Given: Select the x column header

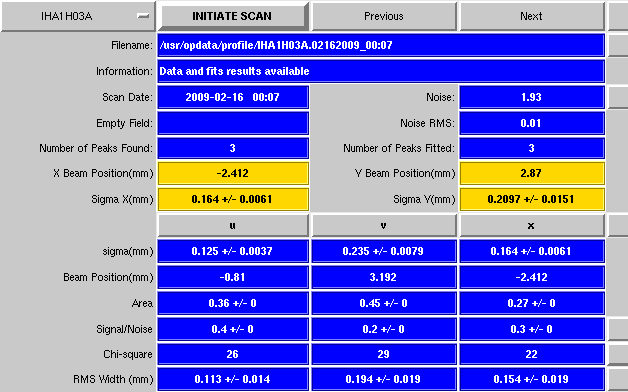Looking at the screenshot, I should [531, 226].
